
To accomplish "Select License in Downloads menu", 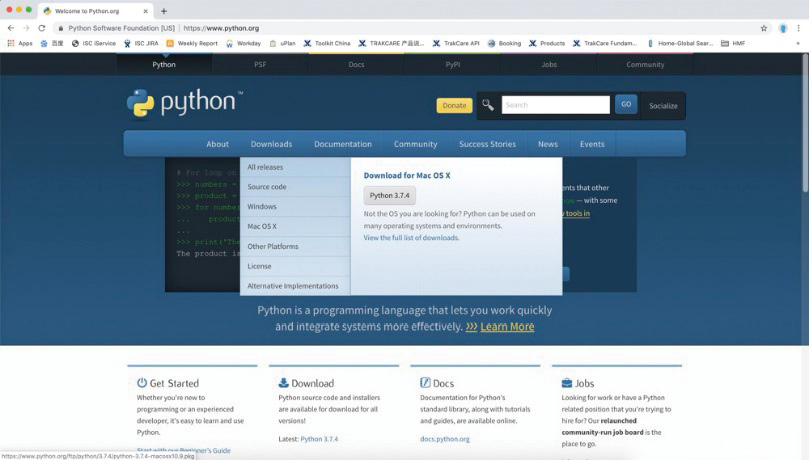I will [295, 266].
